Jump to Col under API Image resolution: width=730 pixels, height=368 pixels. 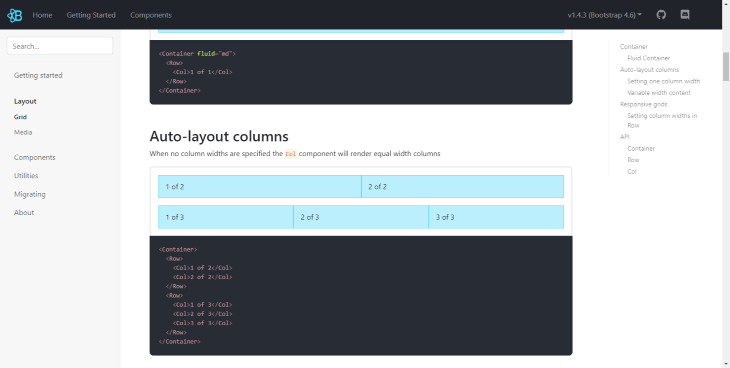point(632,171)
